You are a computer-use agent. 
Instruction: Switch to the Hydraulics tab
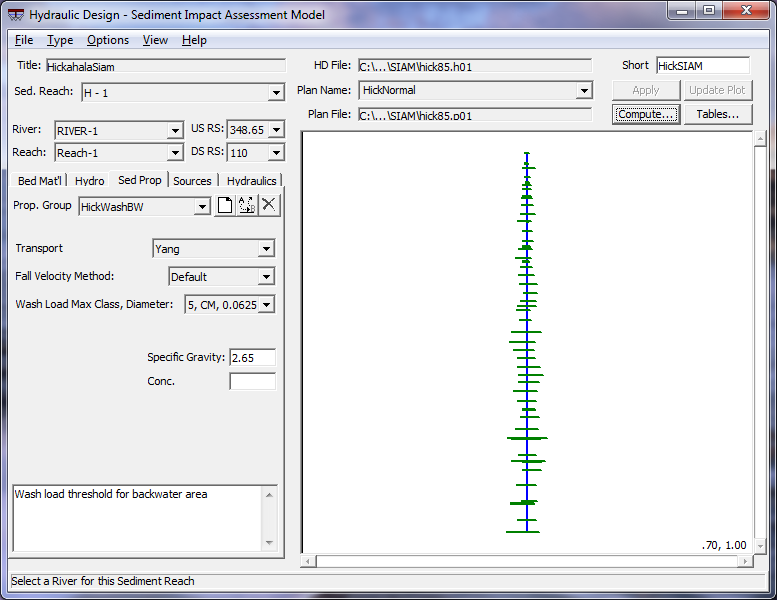coord(251,181)
